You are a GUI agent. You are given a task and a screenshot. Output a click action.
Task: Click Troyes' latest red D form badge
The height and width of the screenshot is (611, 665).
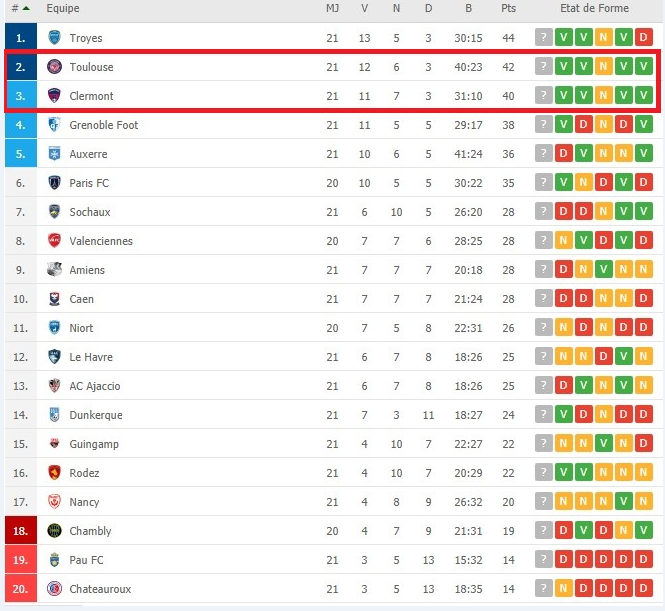pyautogui.click(x=643, y=37)
